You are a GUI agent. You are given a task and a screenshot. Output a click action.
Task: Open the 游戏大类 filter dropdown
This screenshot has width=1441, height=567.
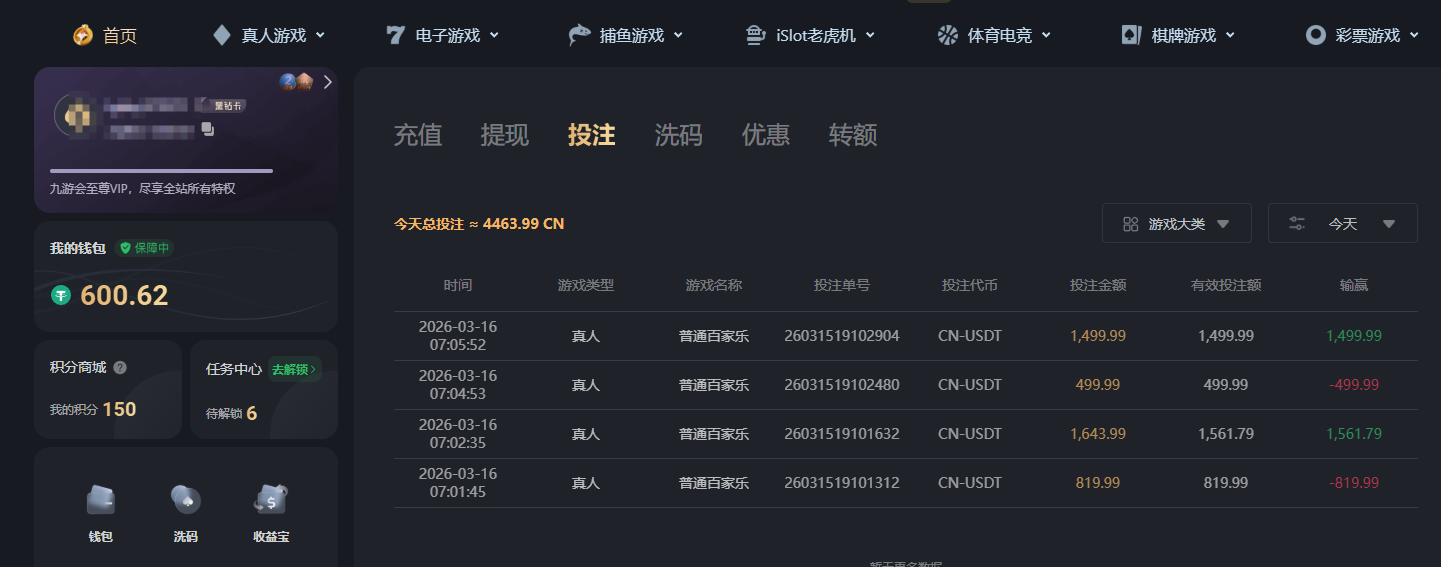(x=1176, y=224)
